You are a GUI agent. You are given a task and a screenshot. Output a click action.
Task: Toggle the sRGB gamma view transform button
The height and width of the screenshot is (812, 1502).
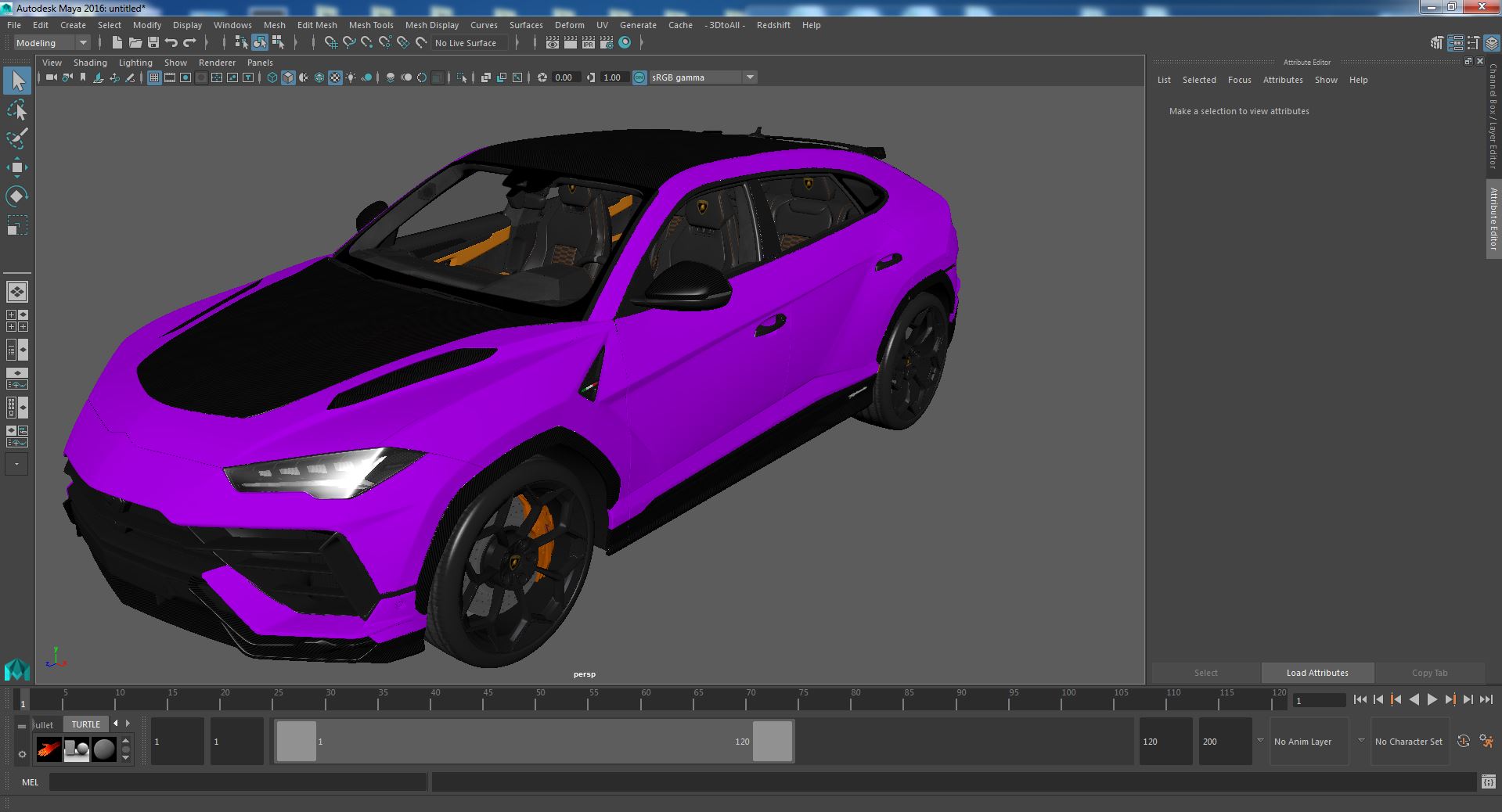(639, 77)
